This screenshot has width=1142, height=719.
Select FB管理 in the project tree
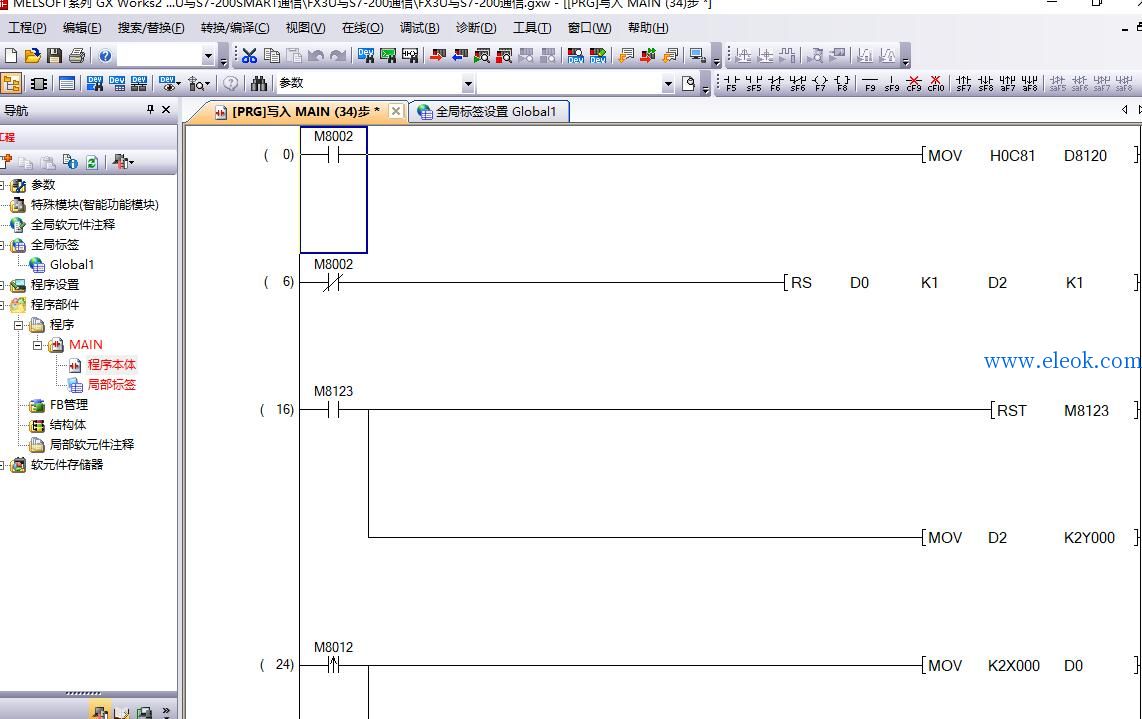click(x=68, y=405)
